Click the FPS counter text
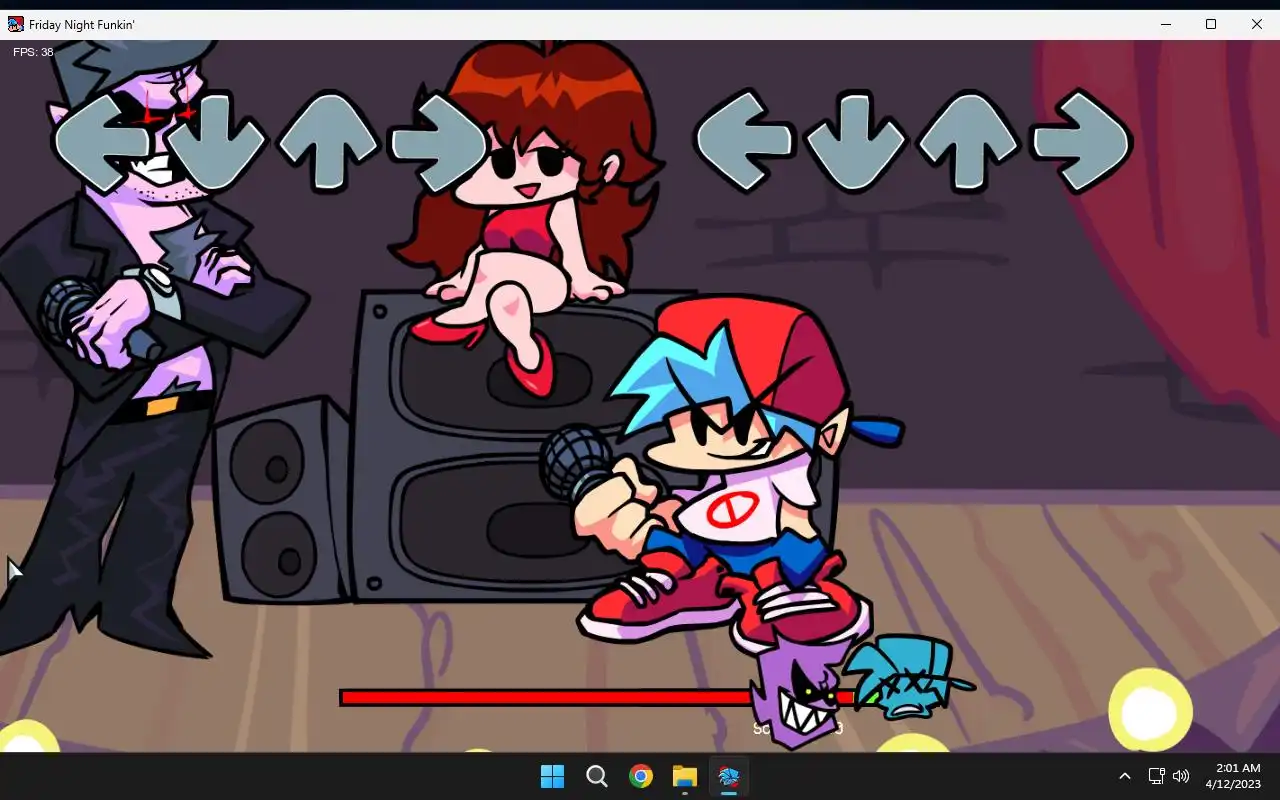Viewport: 1280px width, 800px height. coord(33,52)
